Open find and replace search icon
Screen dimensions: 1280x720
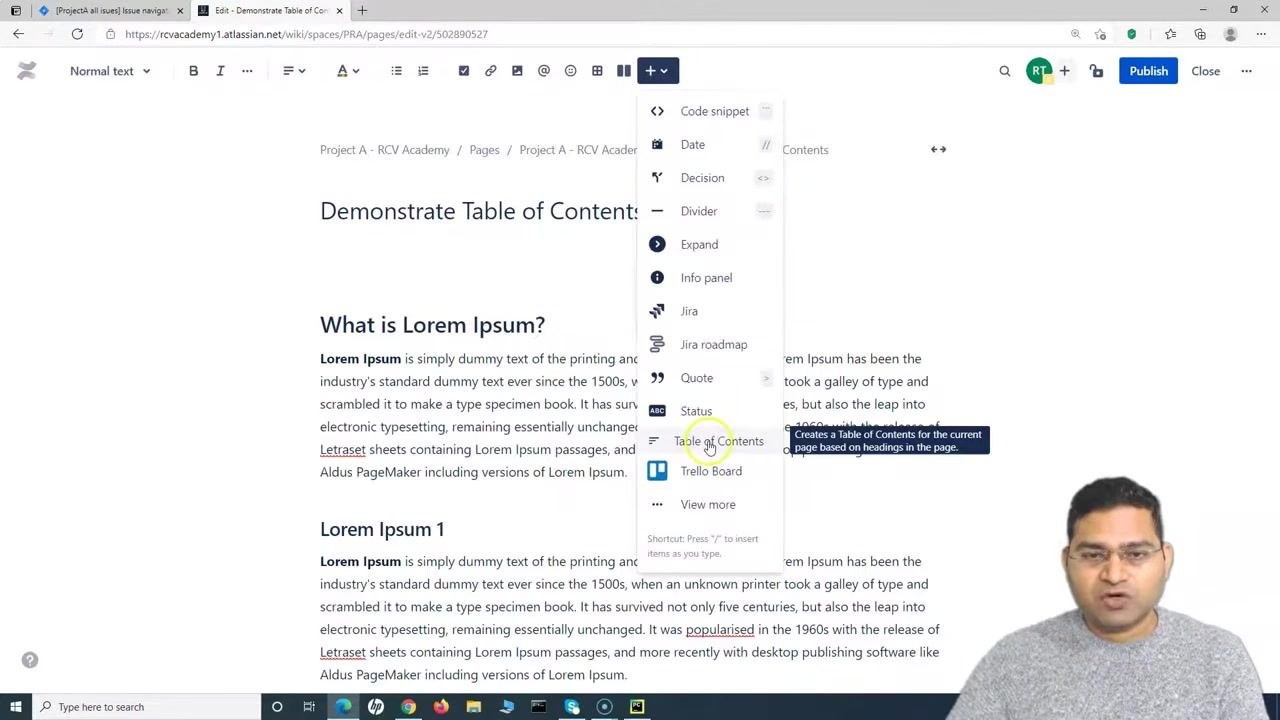click(1005, 71)
